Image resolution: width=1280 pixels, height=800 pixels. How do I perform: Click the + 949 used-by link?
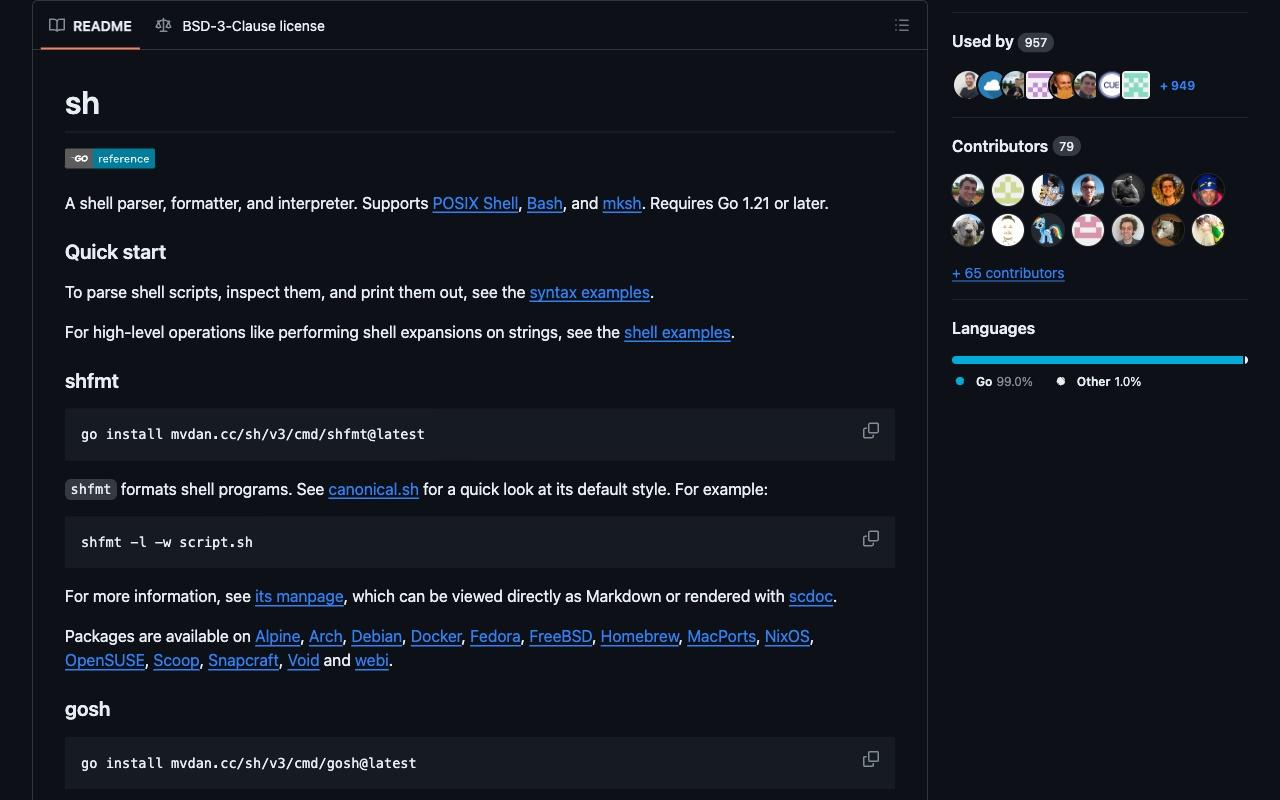pyautogui.click(x=1177, y=85)
